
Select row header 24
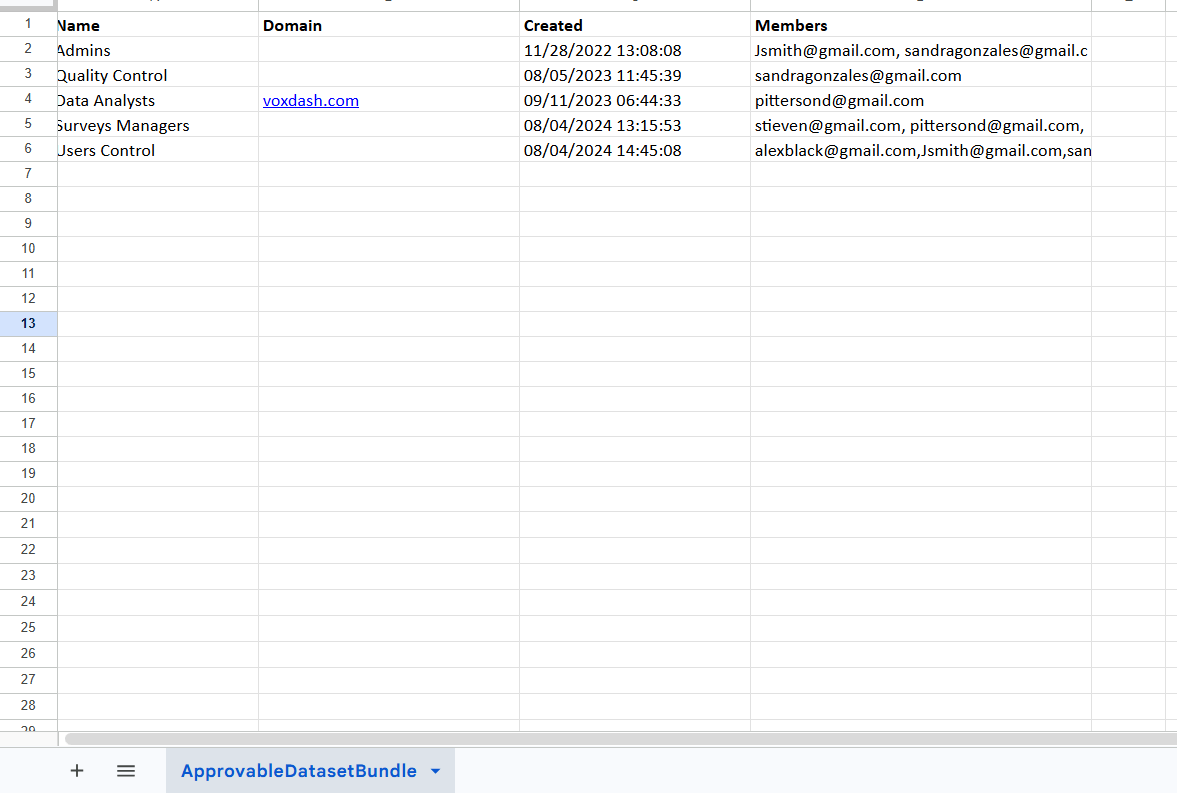point(29,602)
